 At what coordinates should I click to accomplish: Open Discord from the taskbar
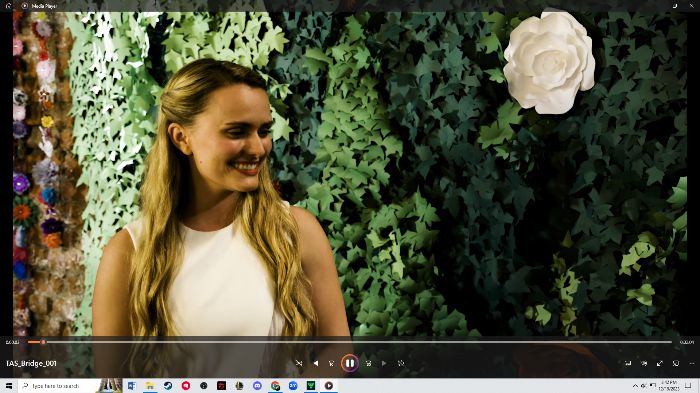tap(257, 385)
